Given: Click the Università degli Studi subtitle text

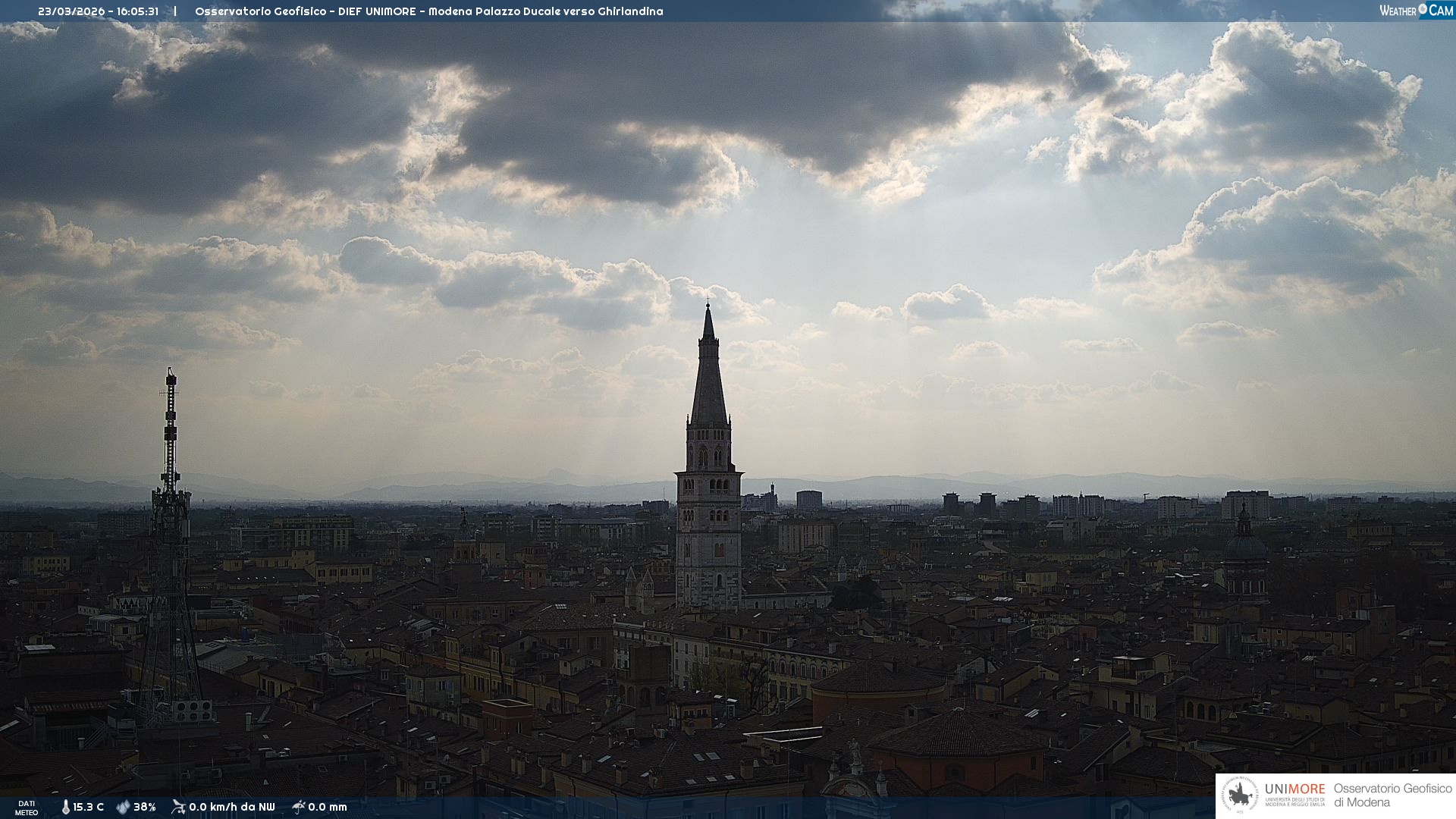Looking at the screenshot, I should 1294,802.
